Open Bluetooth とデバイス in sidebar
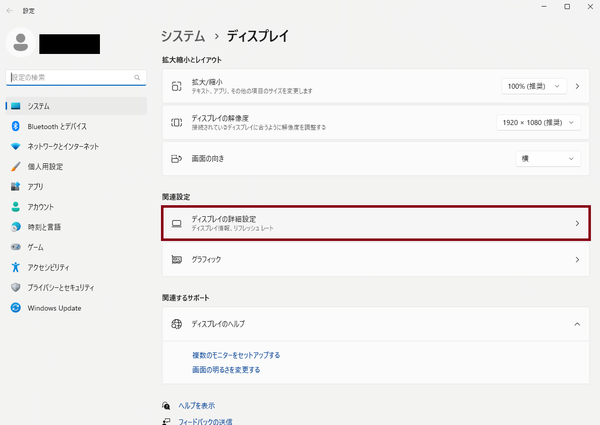The image size is (600, 425). pyautogui.click(x=56, y=126)
